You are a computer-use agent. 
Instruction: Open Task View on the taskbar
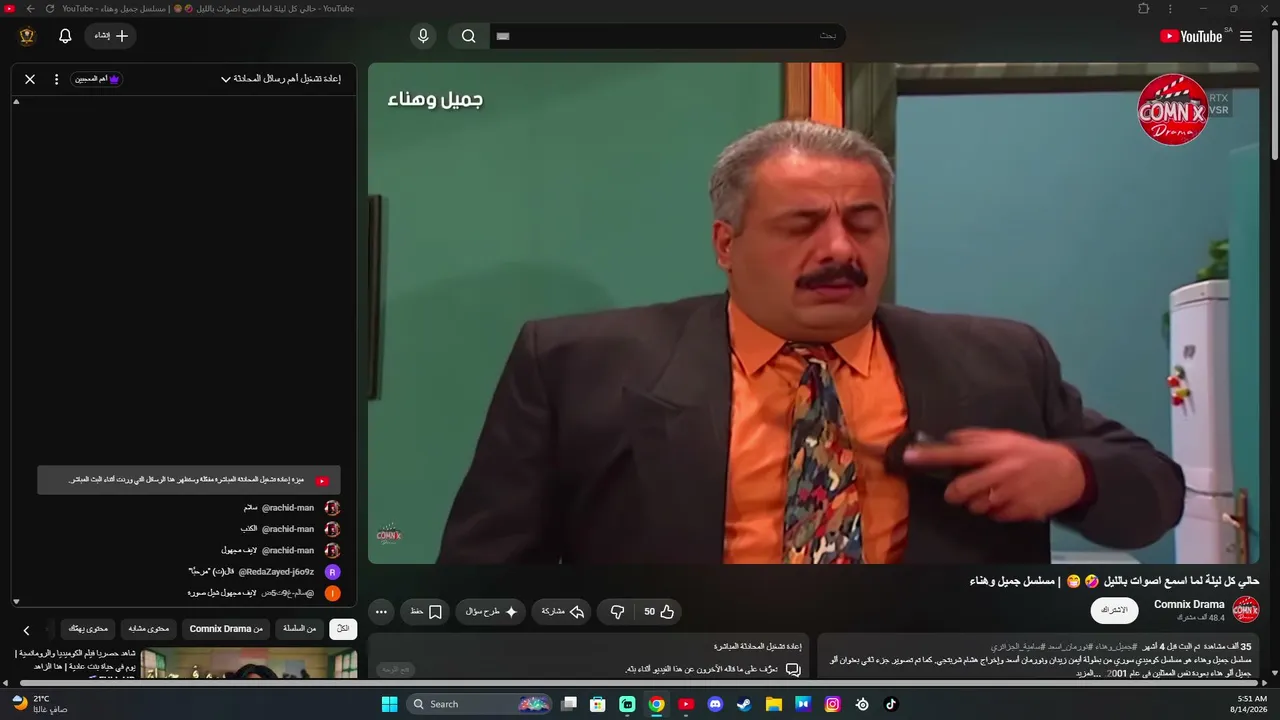tap(569, 704)
